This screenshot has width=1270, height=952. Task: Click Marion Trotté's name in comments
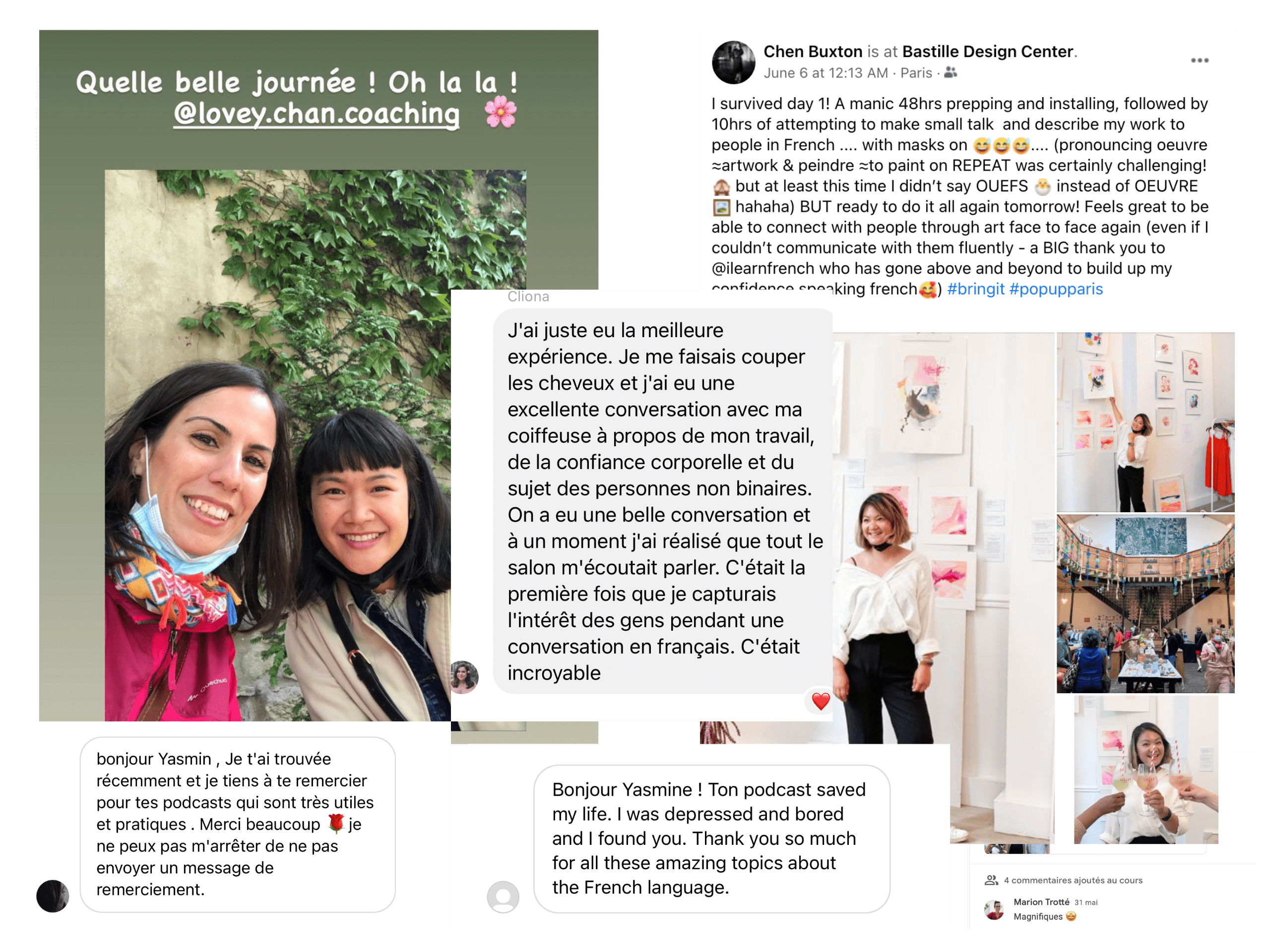tap(1041, 901)
